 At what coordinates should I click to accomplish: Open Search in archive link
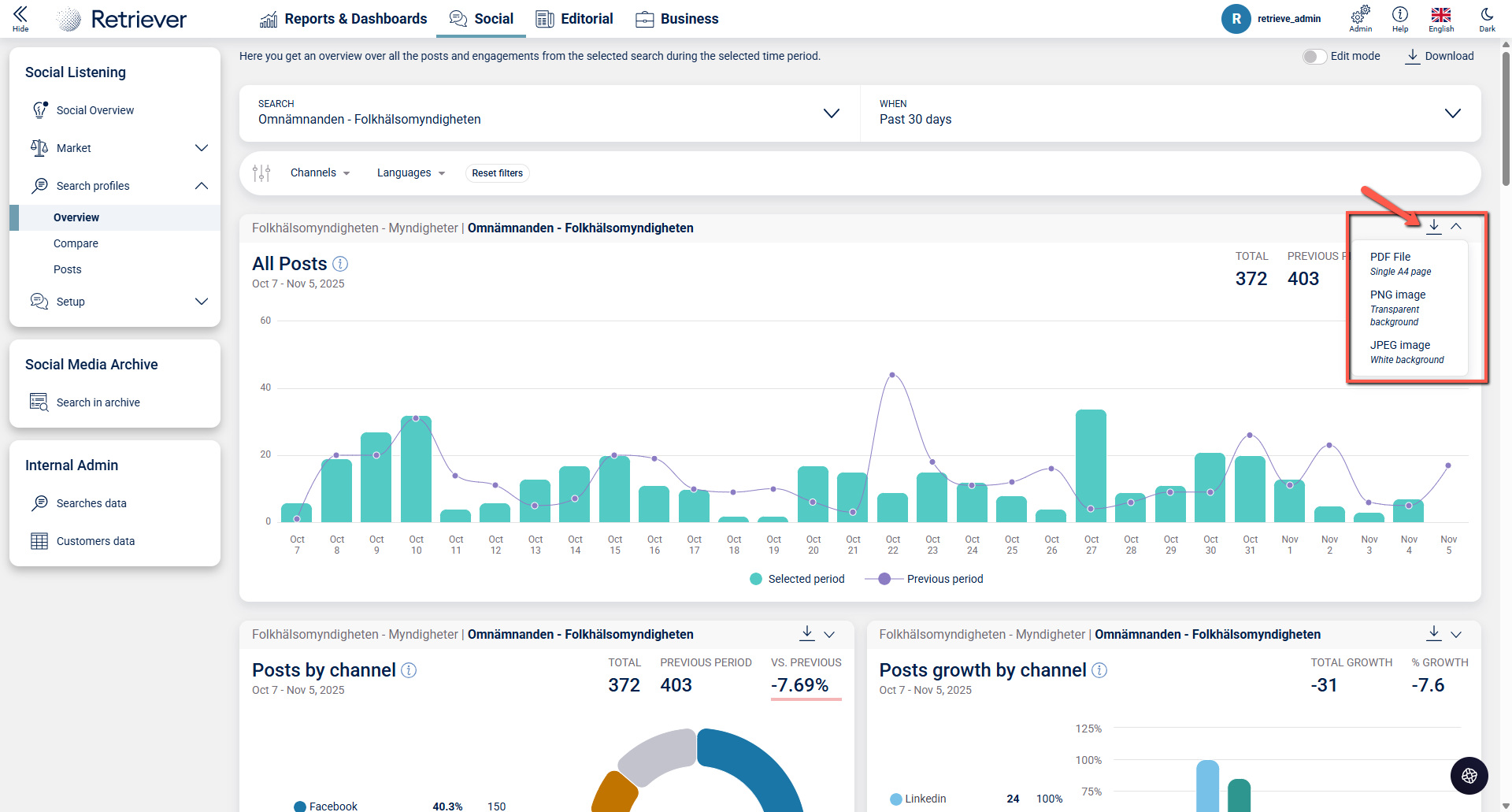[x=98, y=402]
